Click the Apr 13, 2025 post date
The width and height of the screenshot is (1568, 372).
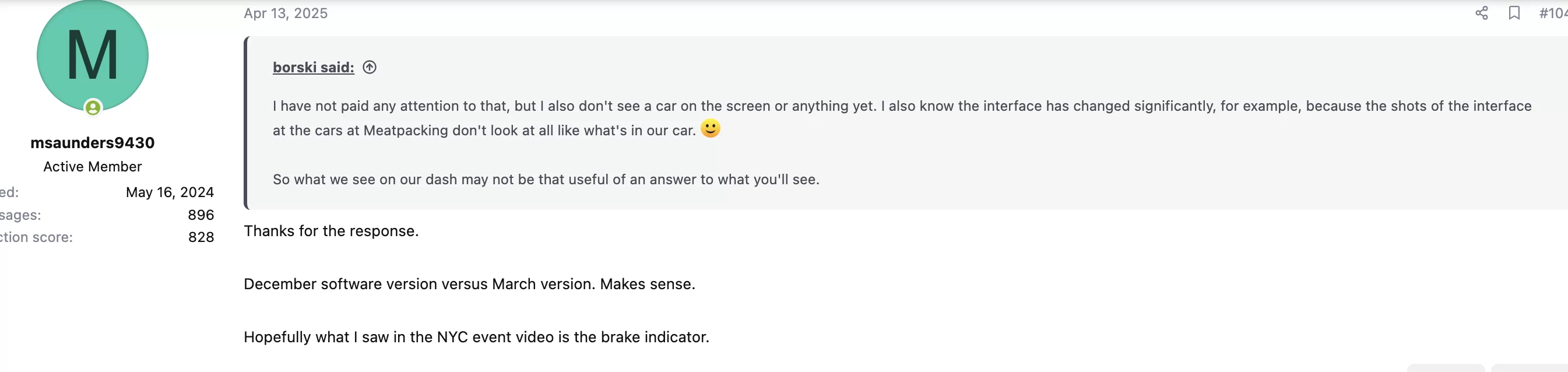(286, 13)
